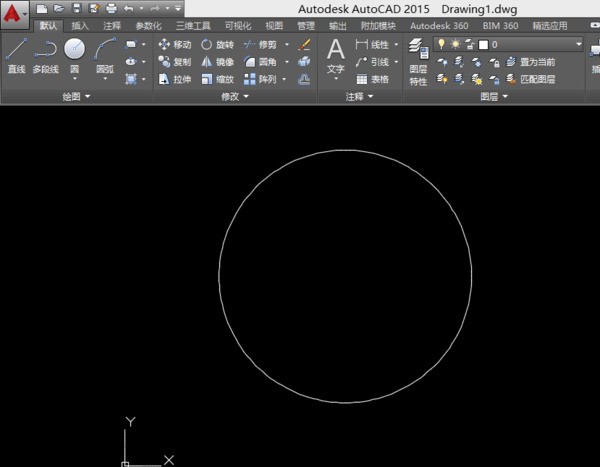Viewport: 600px width, 467px height.
Task: Switch to the 插入 (Insert) ribbon tab
Action: click(x=80, y=26)
